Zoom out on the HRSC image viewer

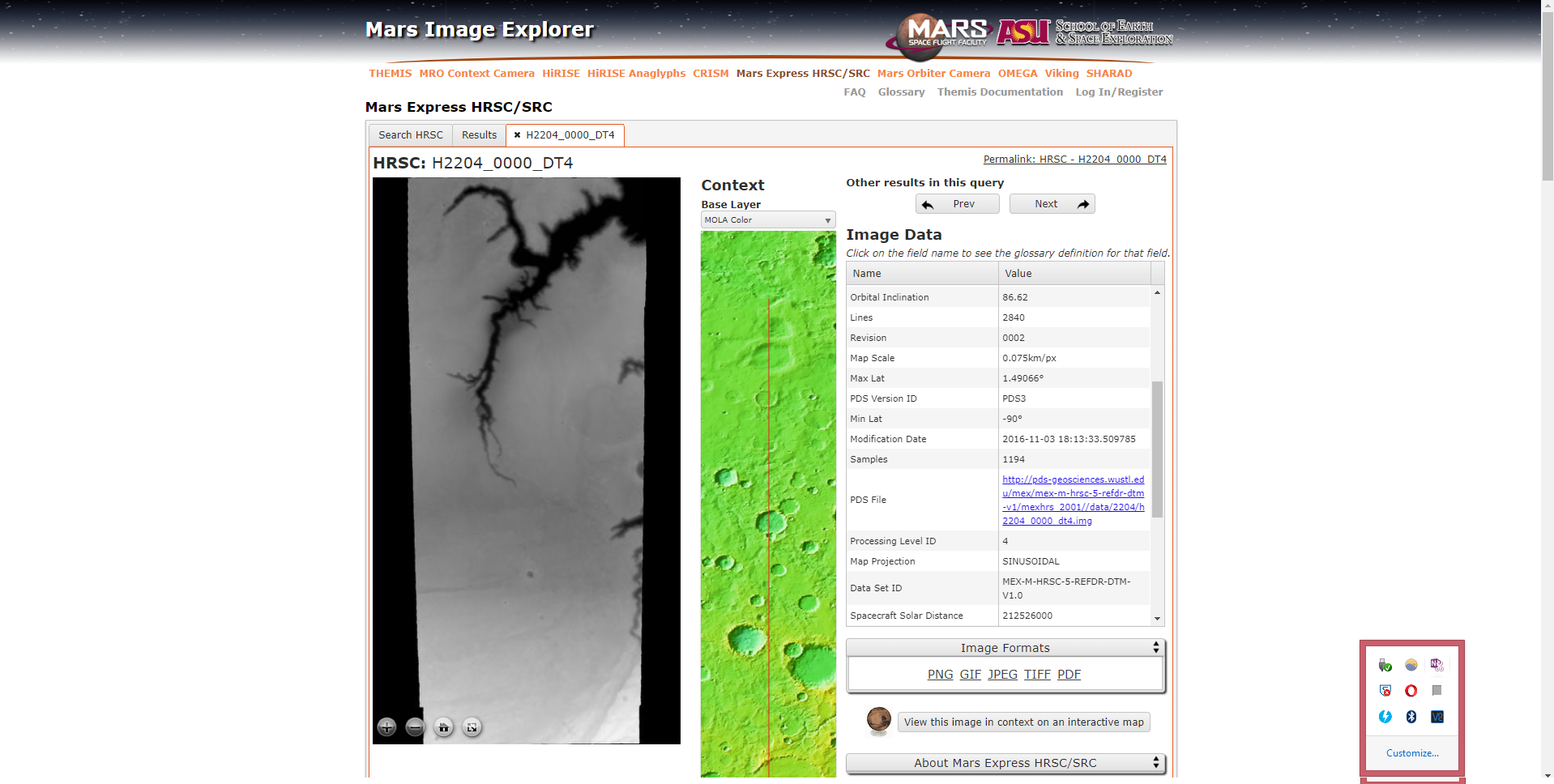[415, 727]
